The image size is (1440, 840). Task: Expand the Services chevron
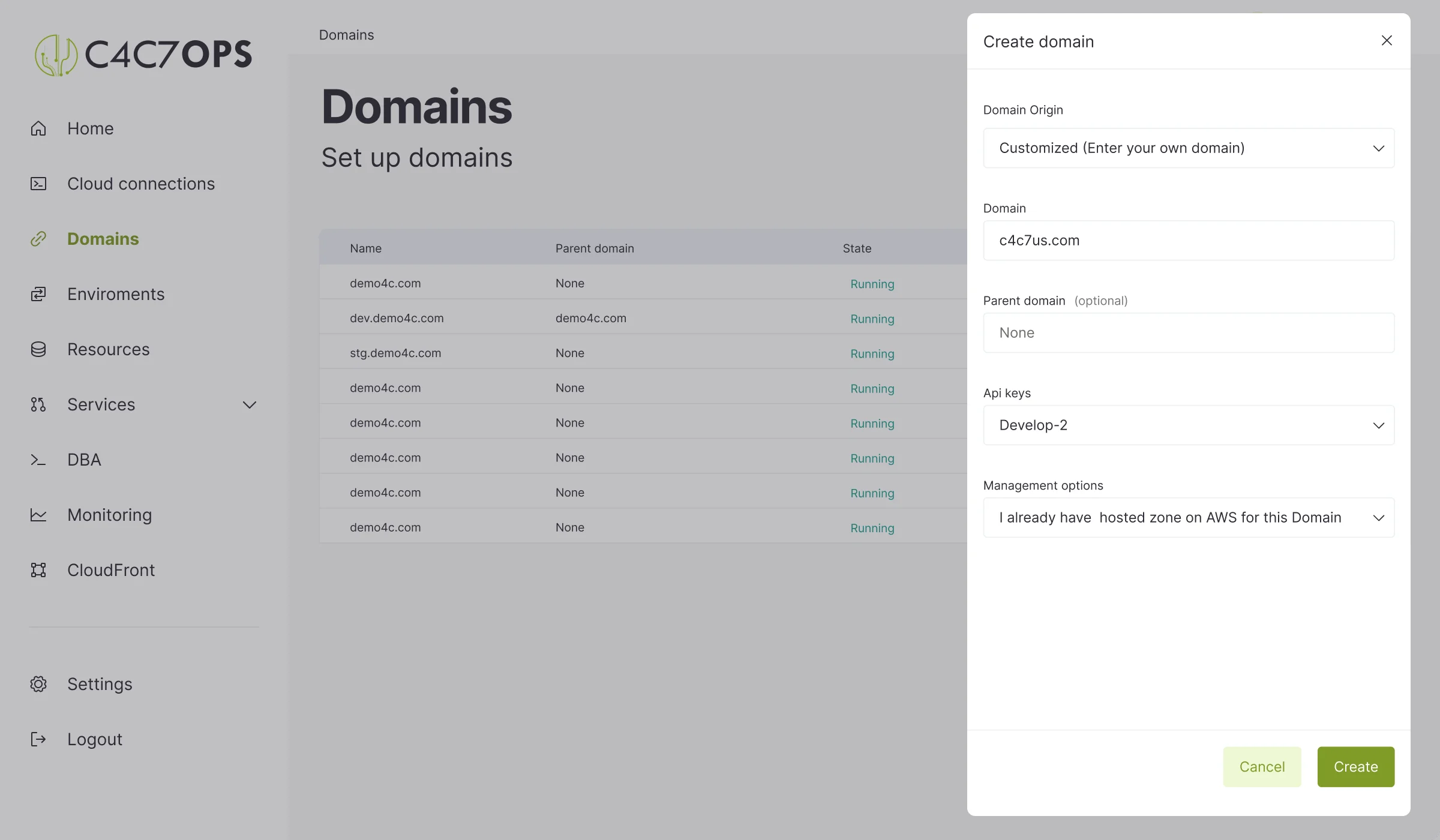250,404
